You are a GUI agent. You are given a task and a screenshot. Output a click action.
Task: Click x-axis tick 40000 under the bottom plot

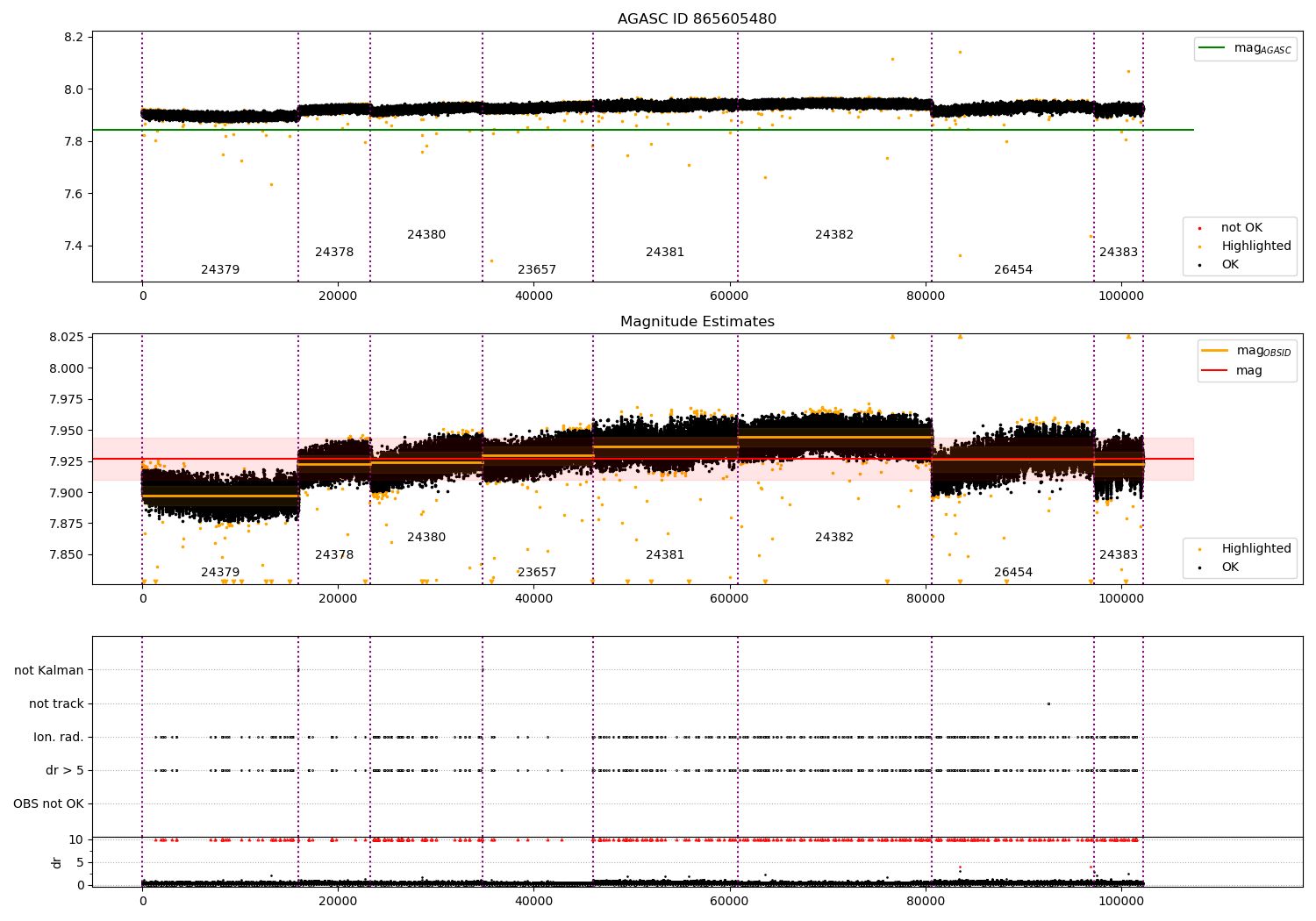(533, 900)
